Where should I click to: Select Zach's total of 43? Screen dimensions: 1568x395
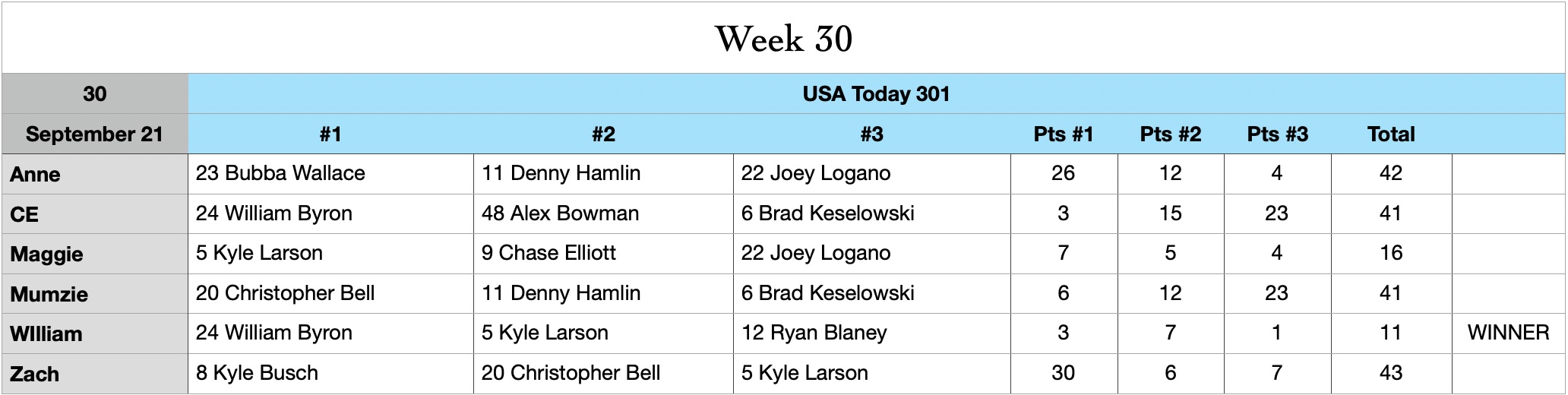point(1390,373)
